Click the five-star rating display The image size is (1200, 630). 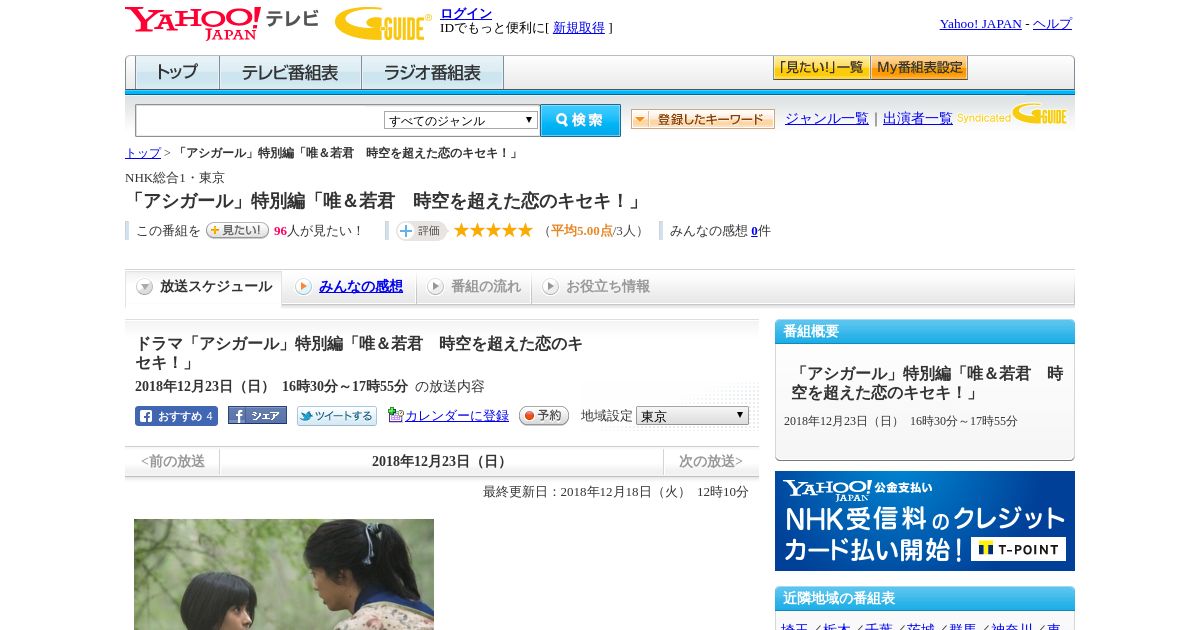tap(493, 231)
